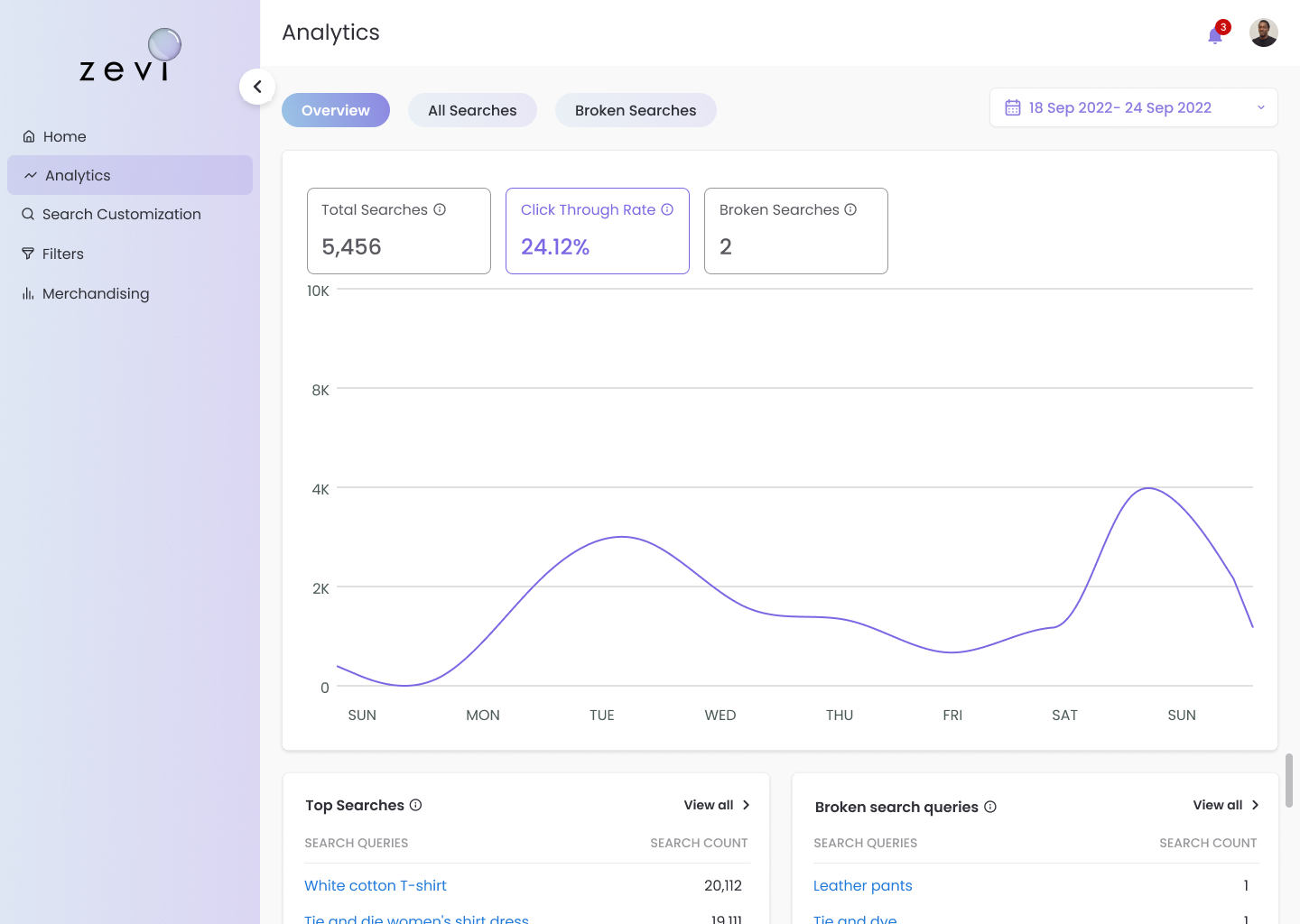Open View all for Top Searches

pos(717,805)
